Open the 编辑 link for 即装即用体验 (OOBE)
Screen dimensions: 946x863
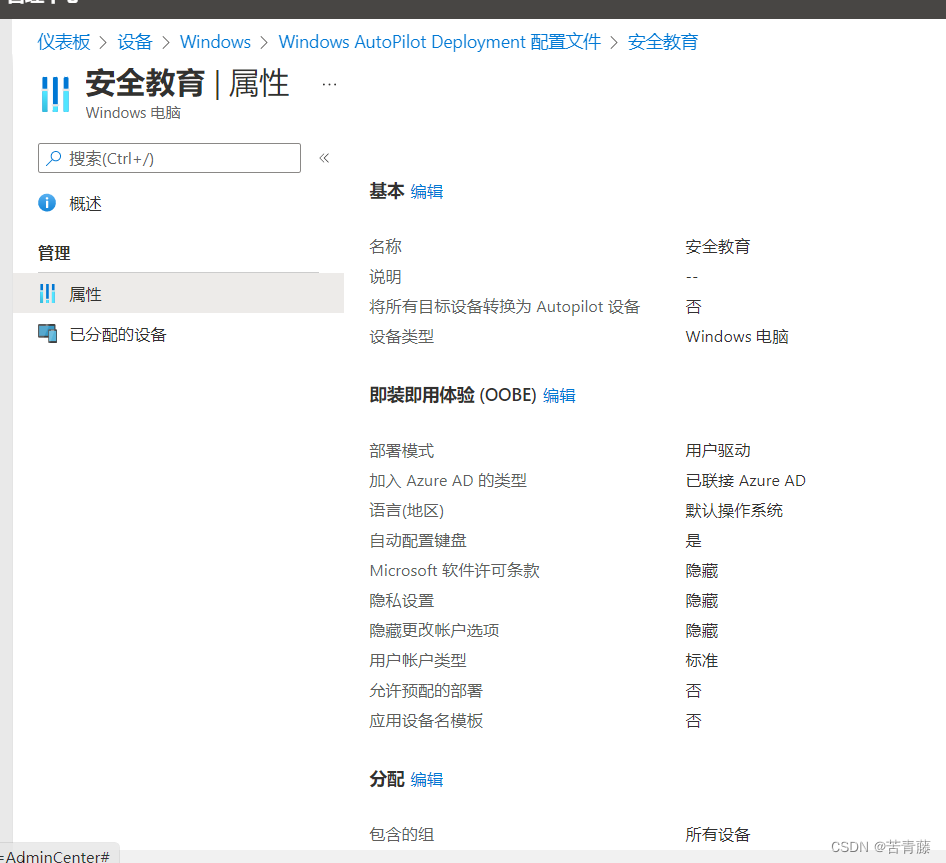point(559,396)
